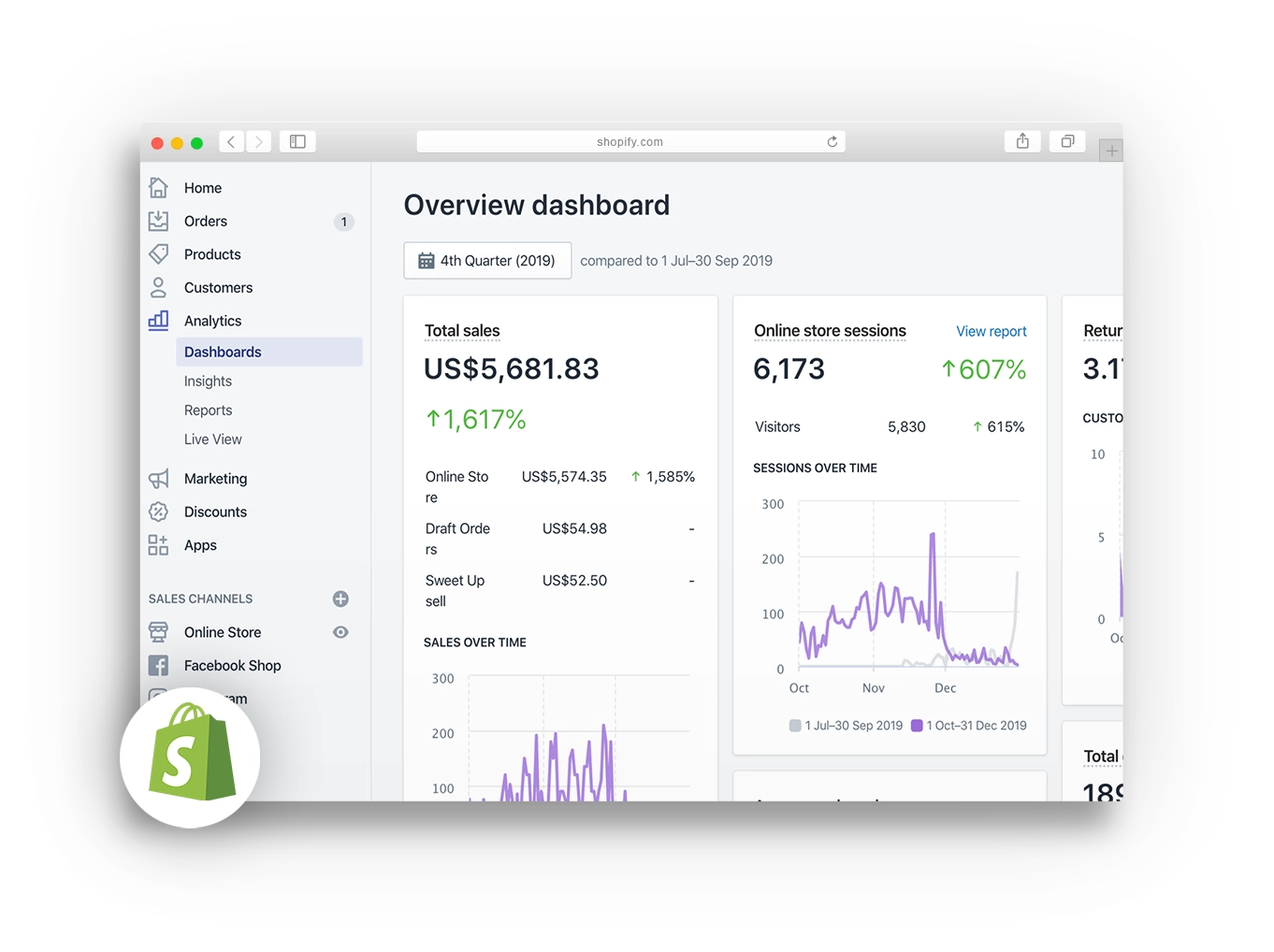The height and width of the screenshot is (952, 1274).
Task: Toggle the 1 Oct–31 Dec 2019 legend series
Action: tap(969, 726)
